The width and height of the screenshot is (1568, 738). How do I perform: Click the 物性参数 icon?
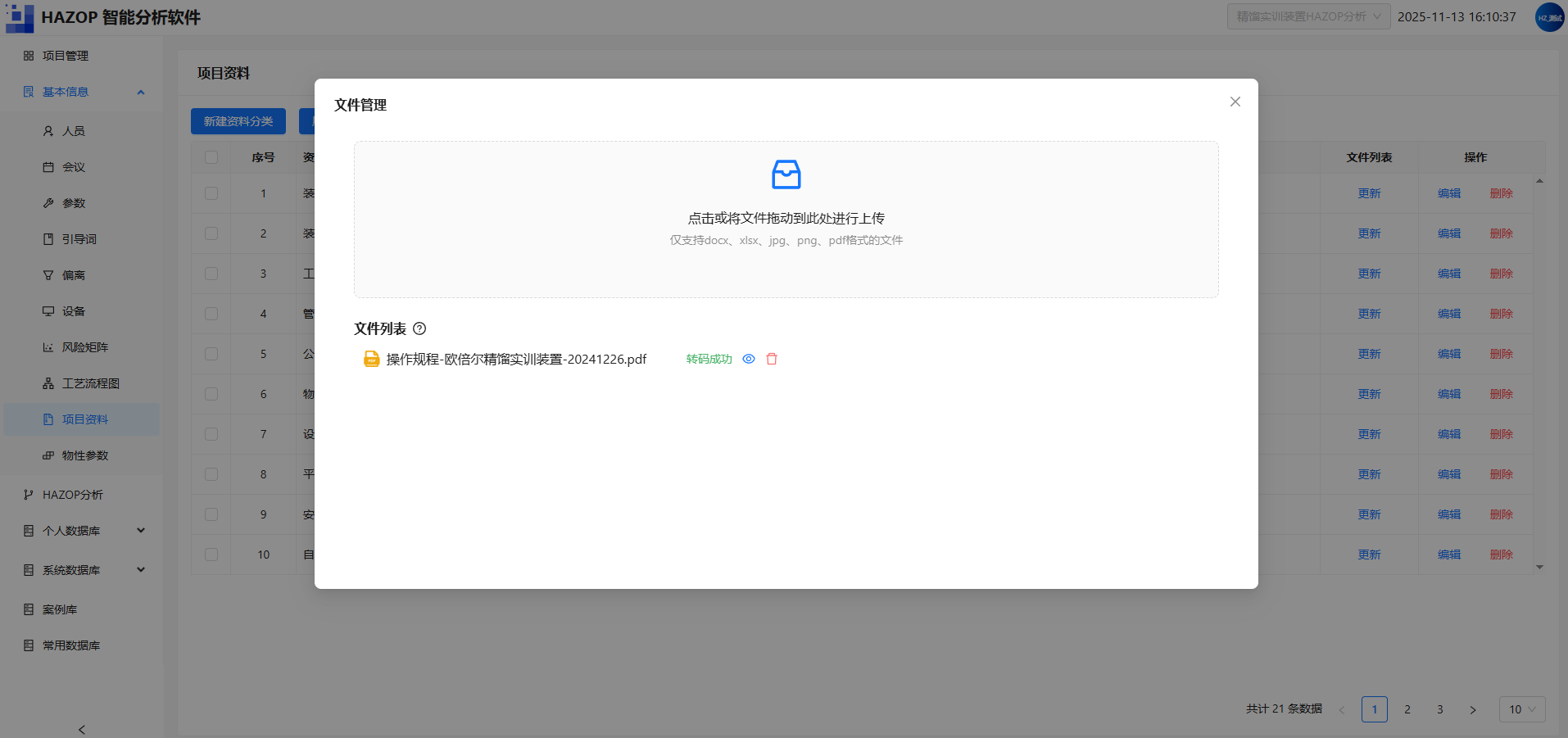pos(48,455)
